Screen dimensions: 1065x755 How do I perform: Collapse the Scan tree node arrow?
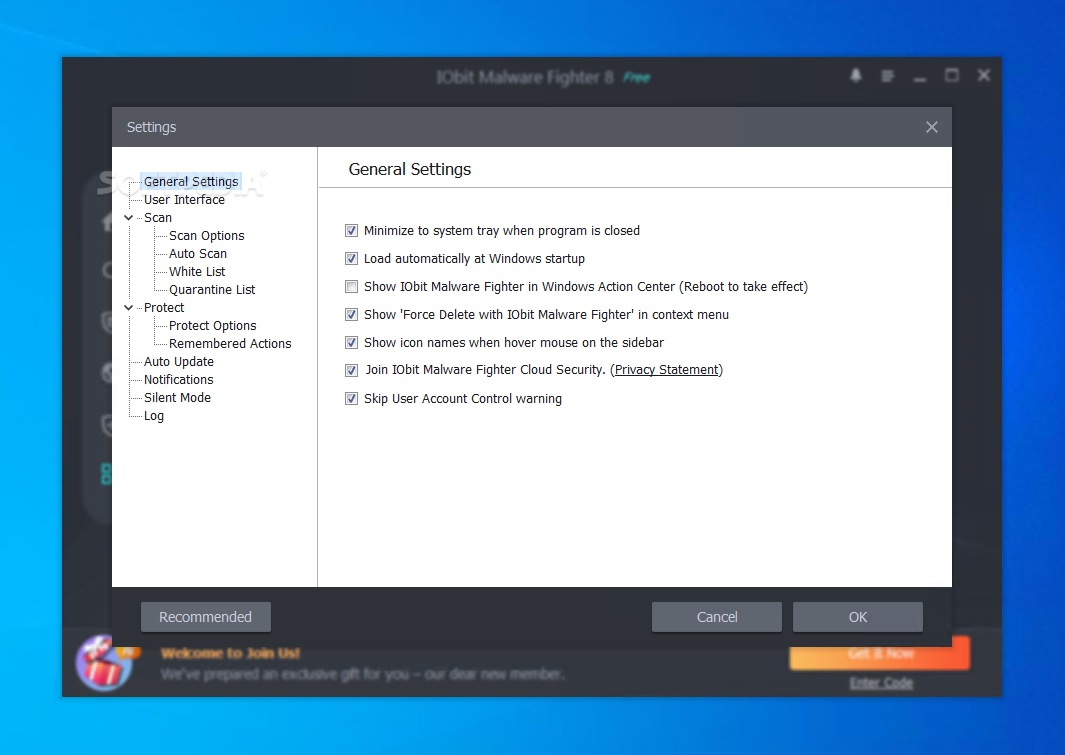coord(128,218)
